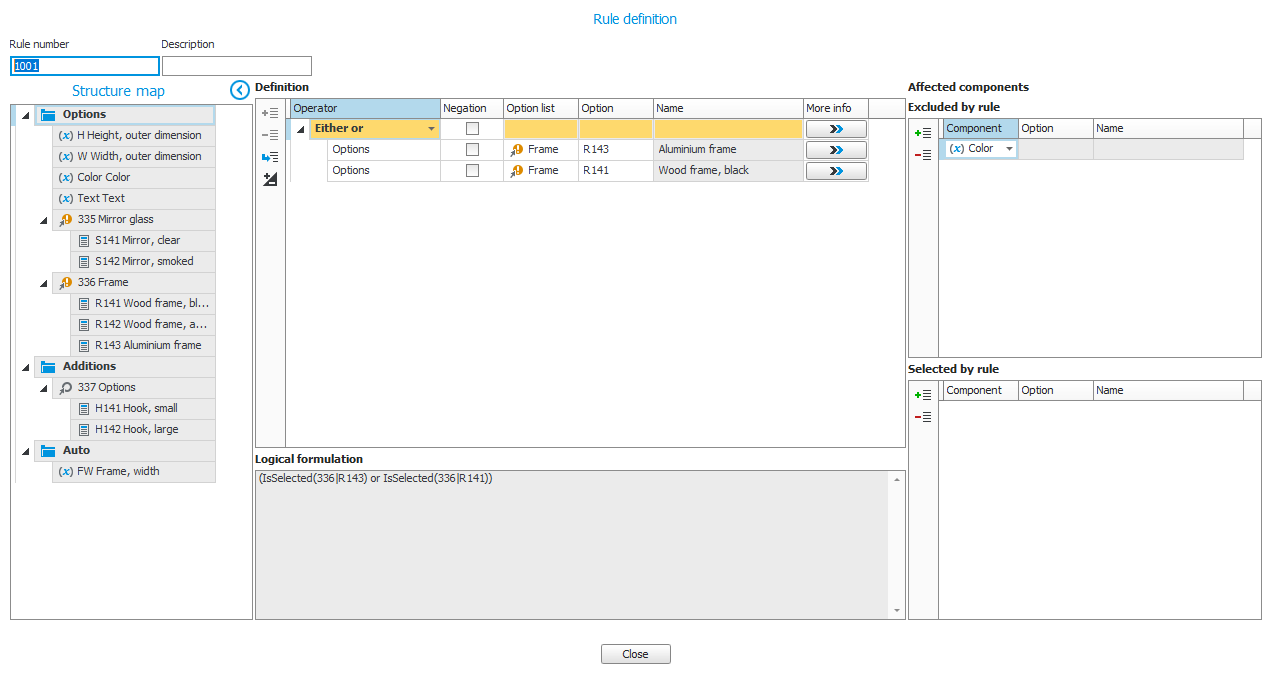Select H142 Hook, large in the tree
The image size is (1272, 674).
[137, 430]
